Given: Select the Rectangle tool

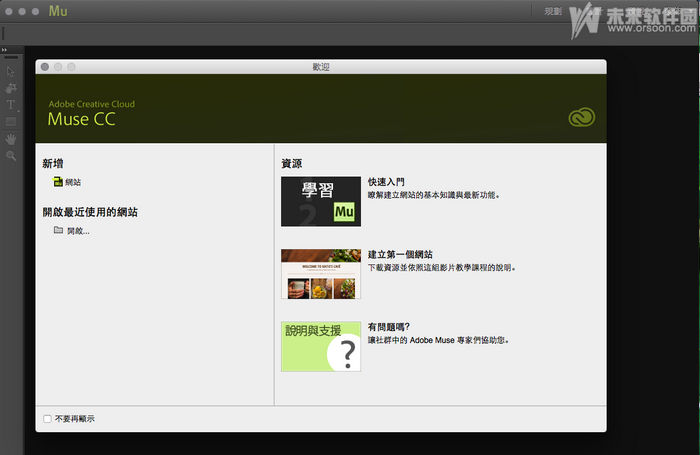Looking at the screenshot, I should 11,121.
